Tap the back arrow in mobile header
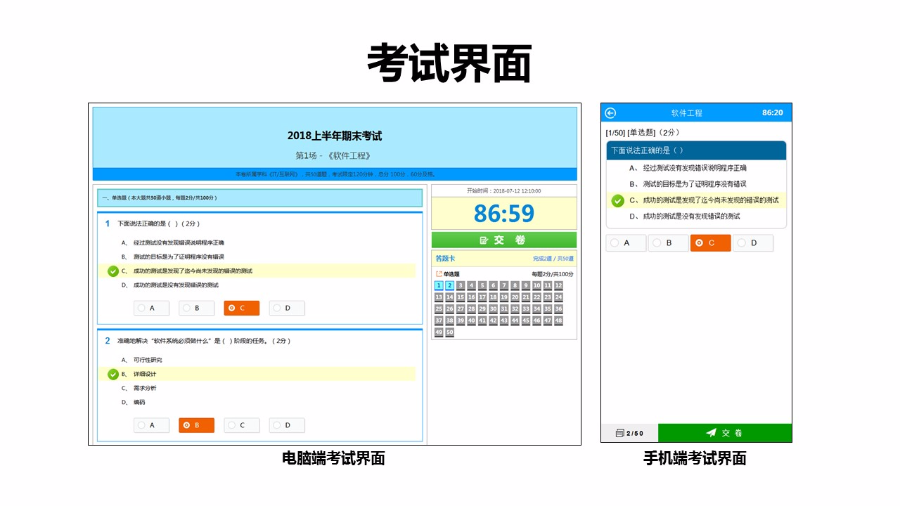Image resolution: width=900 pixels, height=506 pixels. coord(611,113)
